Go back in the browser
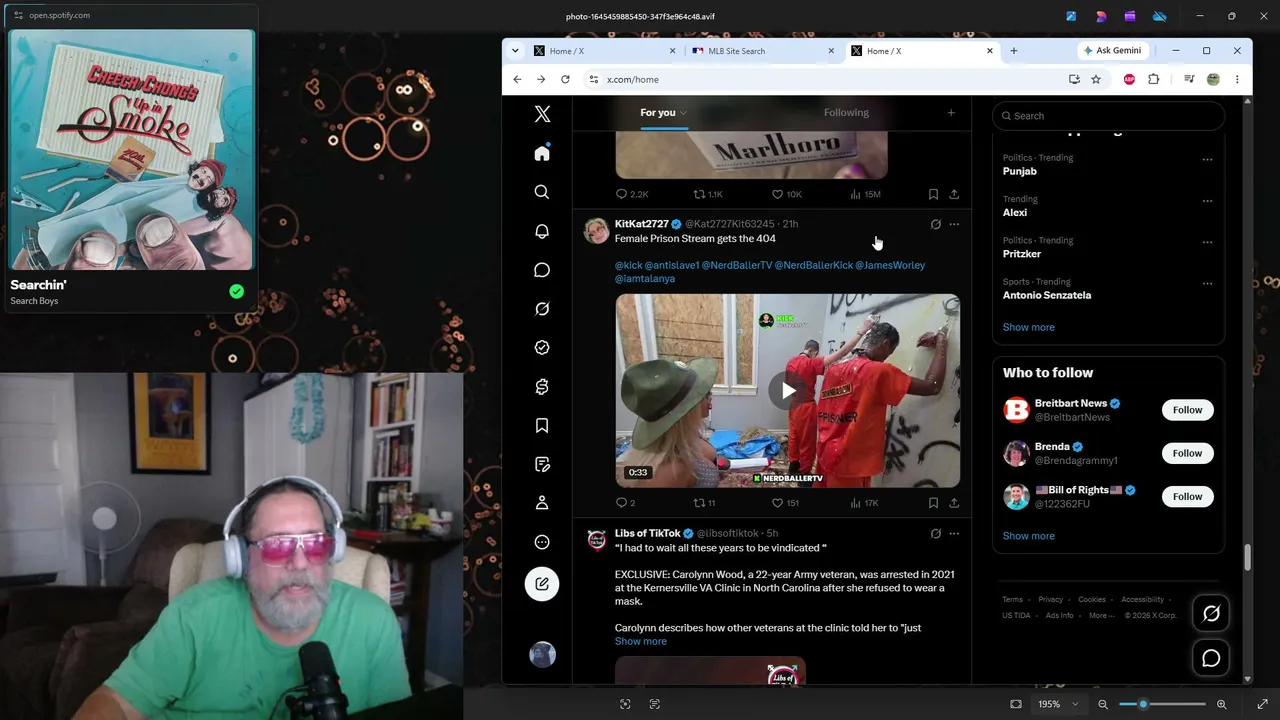Viewport: 1280px width, 720px height. [x=517, y=79]
